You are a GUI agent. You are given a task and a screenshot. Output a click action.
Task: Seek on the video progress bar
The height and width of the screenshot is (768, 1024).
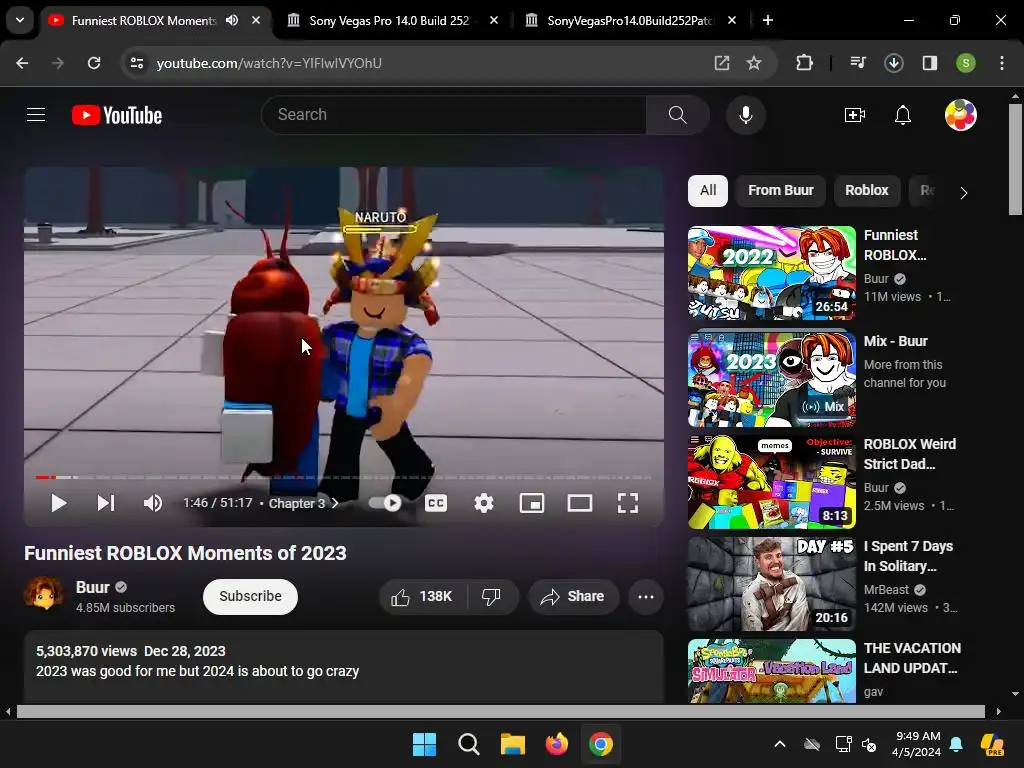pyautogui.click(x=344, y=477)
